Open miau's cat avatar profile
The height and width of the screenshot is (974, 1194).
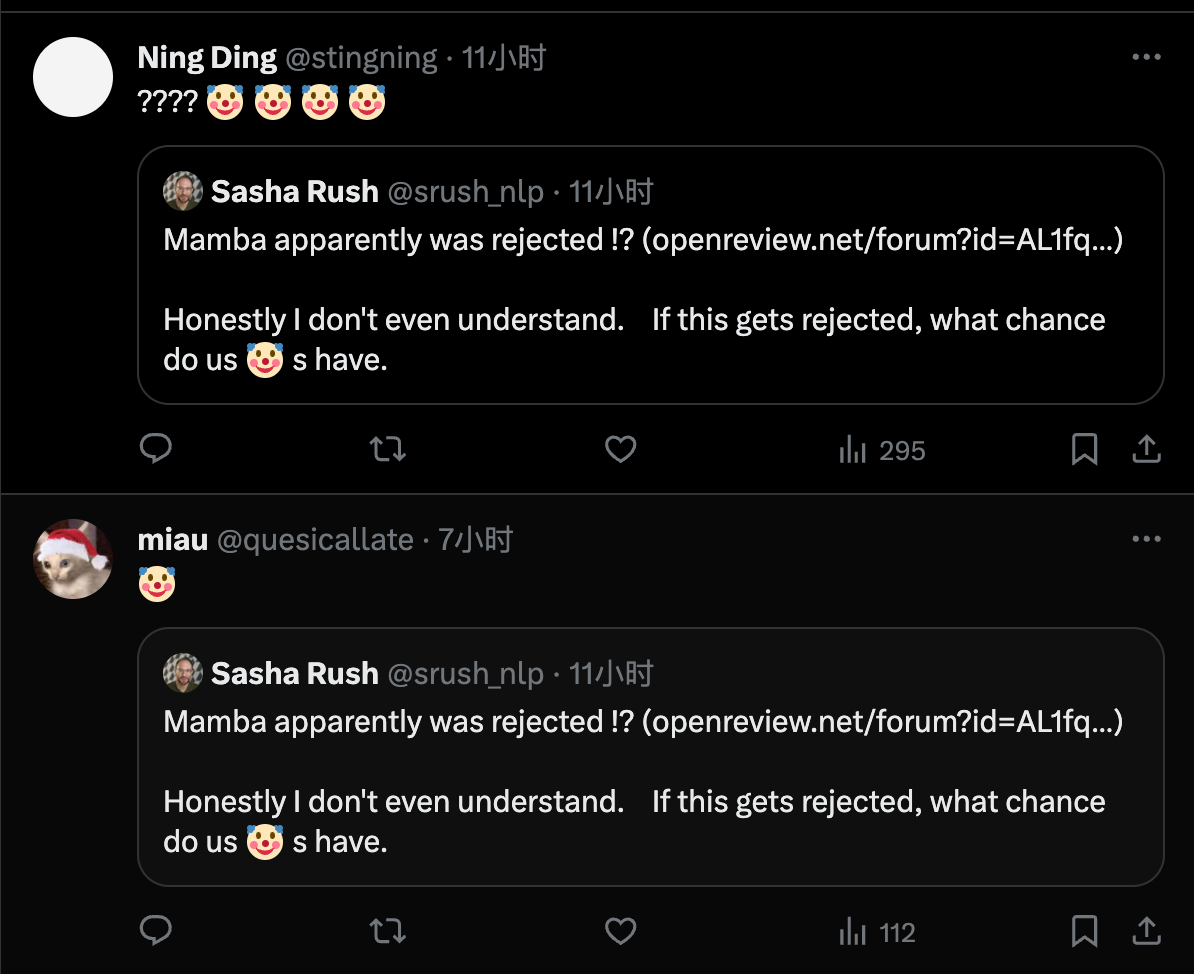point(73,559)
